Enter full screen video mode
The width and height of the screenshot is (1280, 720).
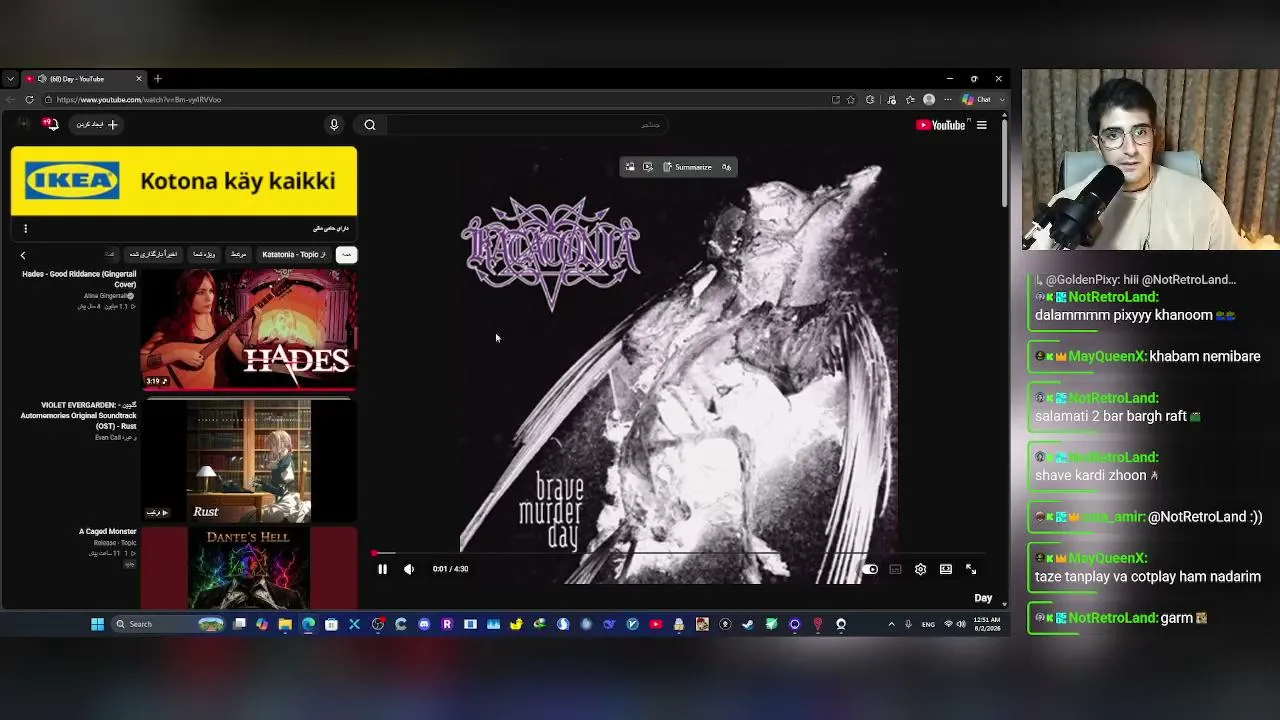pos(971,569)
